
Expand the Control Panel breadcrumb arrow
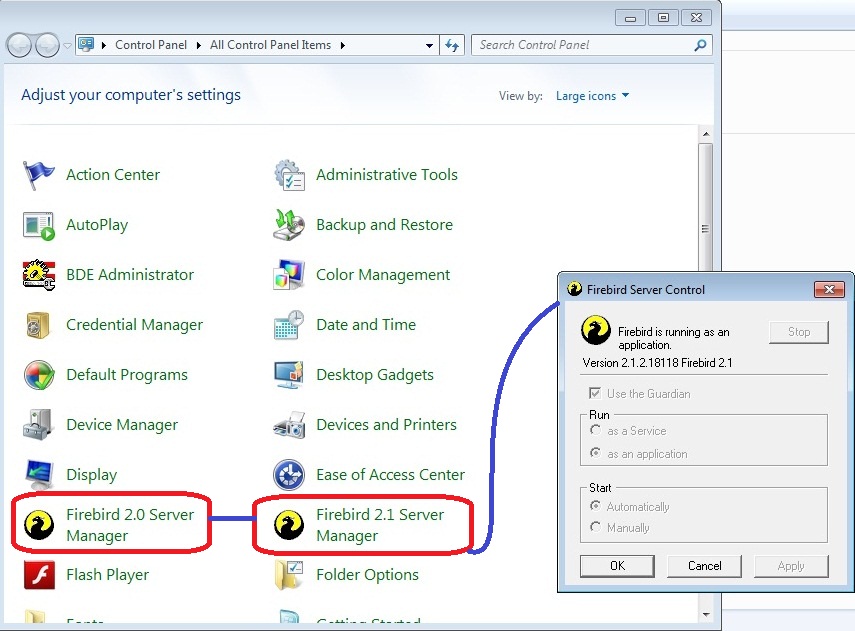(x=199, y=45)
